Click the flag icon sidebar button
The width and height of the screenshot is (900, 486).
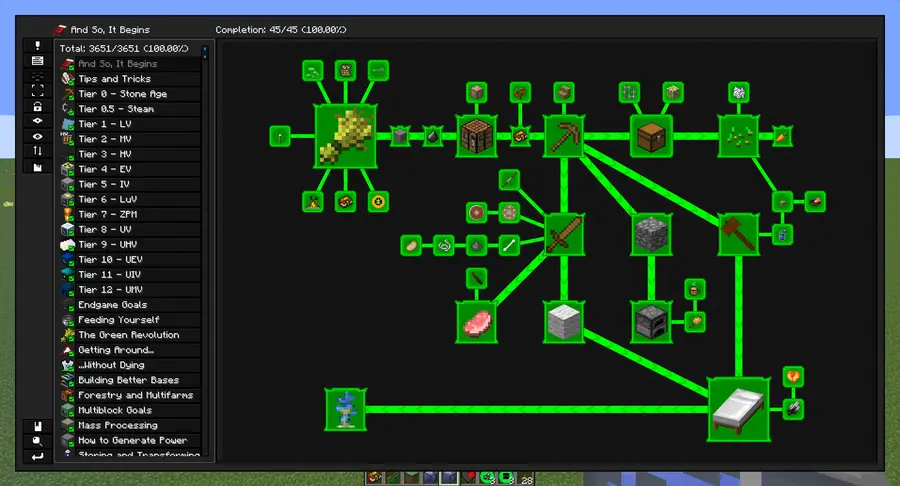[x=37, y=167]
